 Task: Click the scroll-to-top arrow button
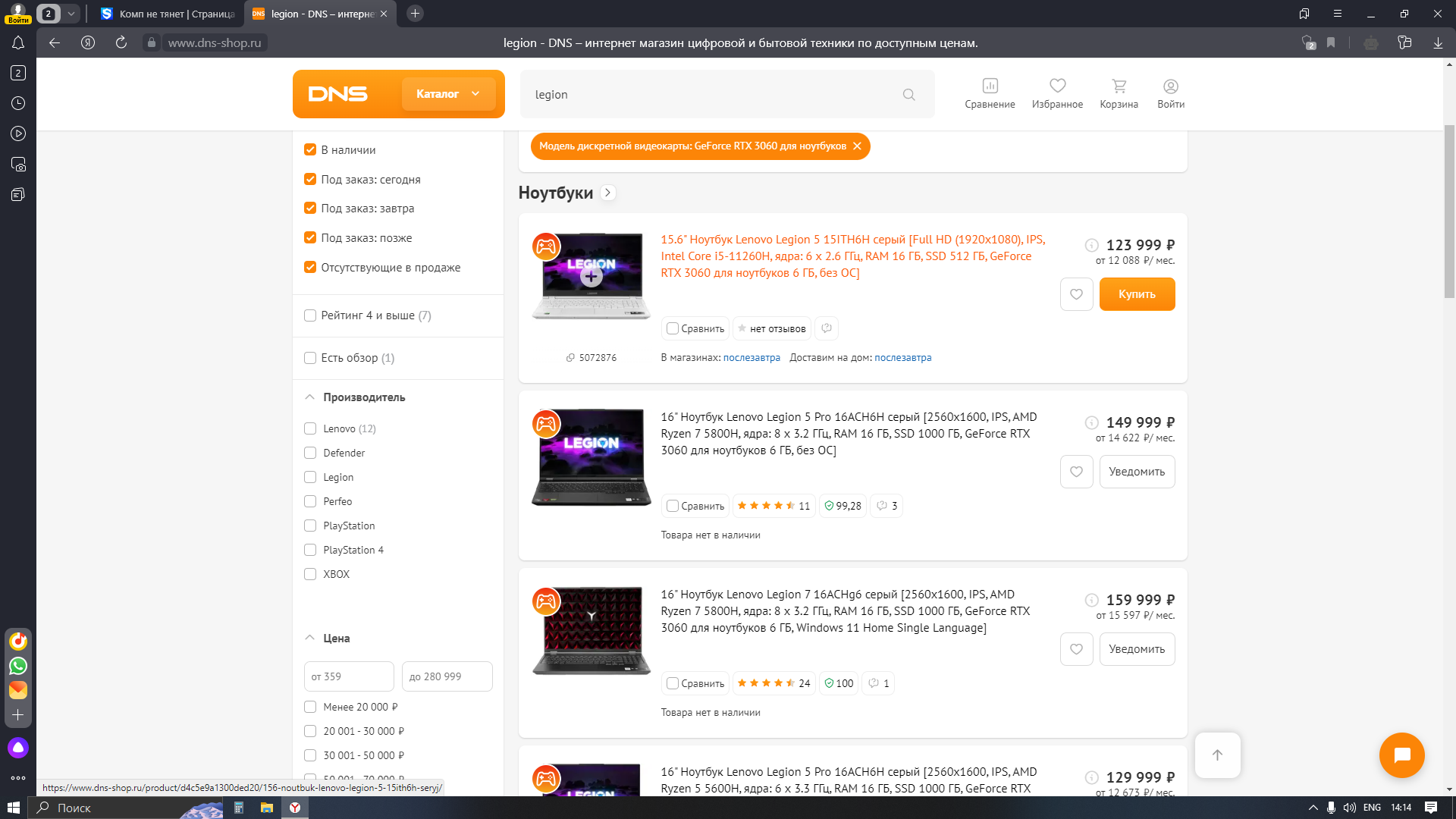[x=1217, y=755]
